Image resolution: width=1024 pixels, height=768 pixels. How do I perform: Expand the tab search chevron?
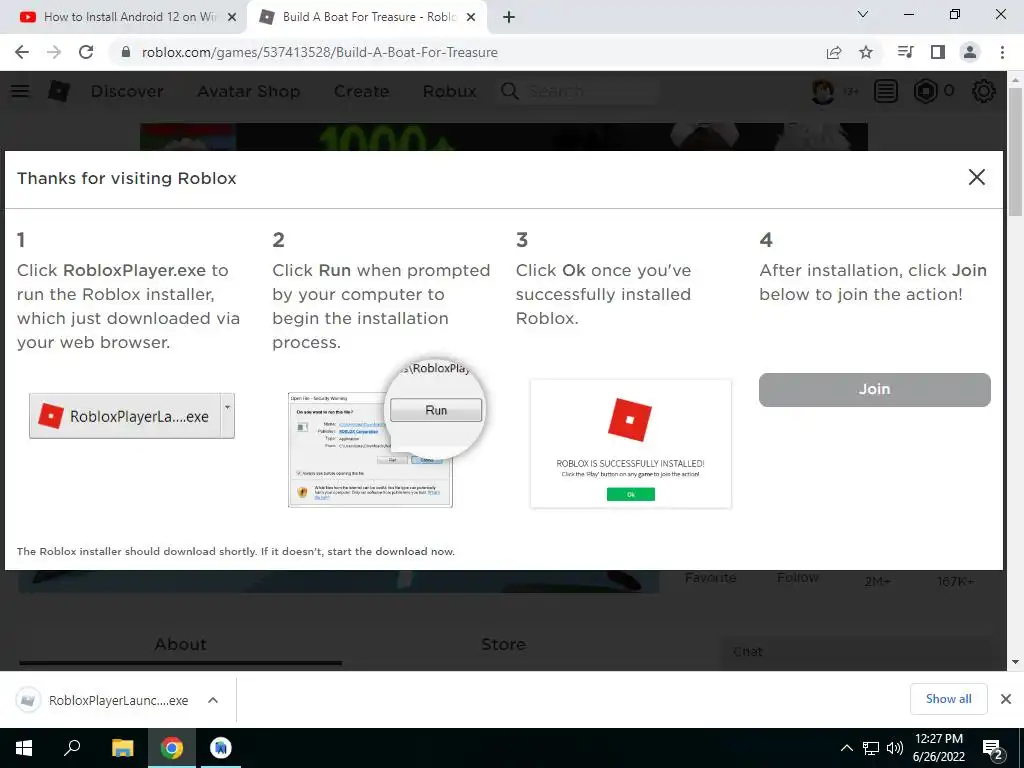coord(863,14)
